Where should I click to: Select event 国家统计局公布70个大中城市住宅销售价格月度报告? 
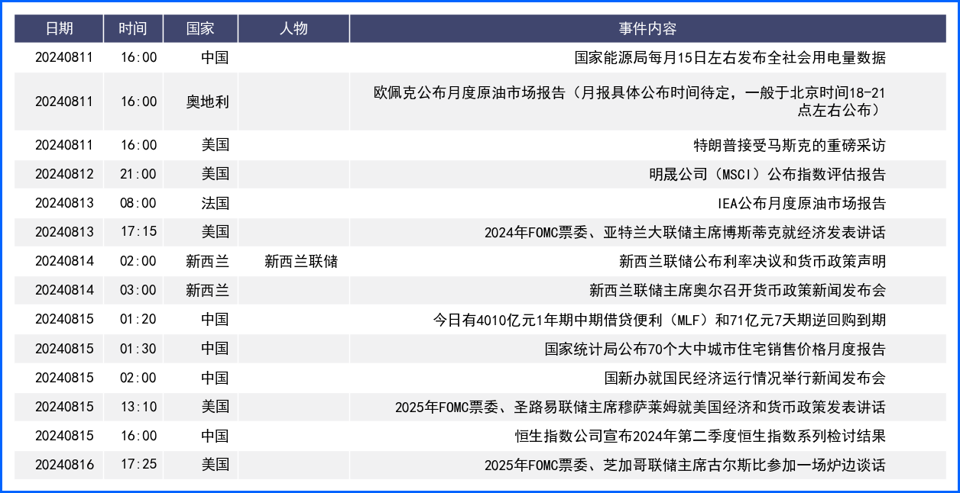coord(715,348)
